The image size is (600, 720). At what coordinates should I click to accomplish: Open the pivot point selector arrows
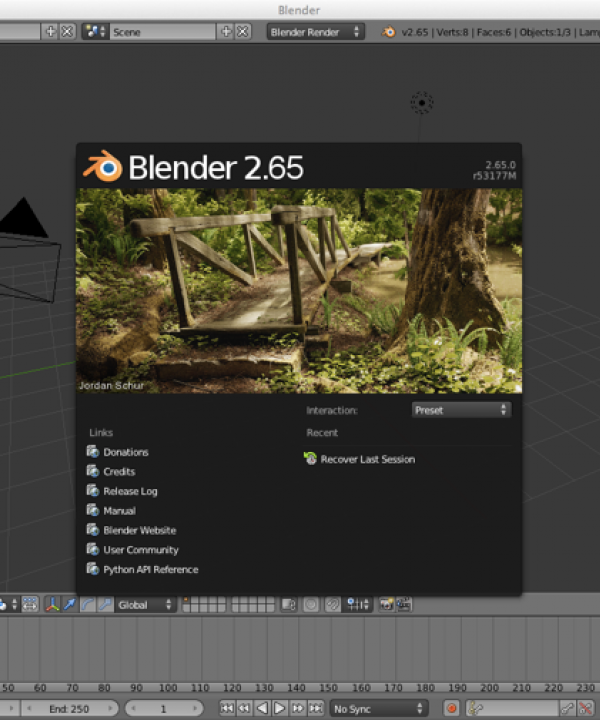9,604
